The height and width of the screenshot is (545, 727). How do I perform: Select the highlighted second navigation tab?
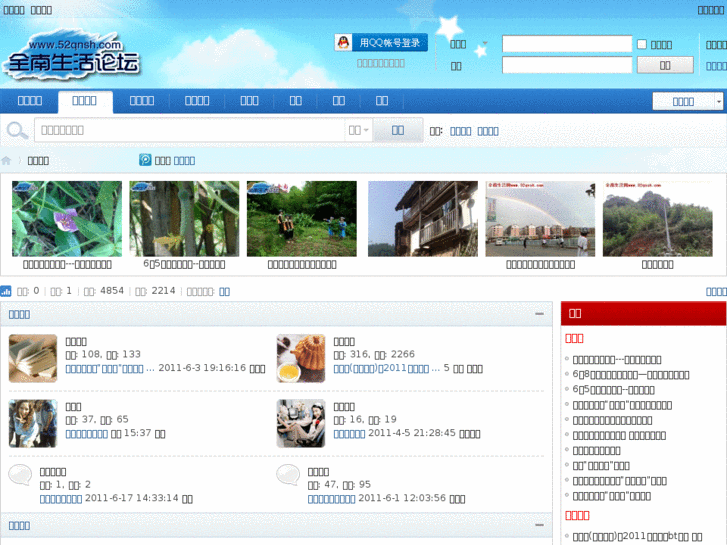pyautogui.click(x=85, y=101)
